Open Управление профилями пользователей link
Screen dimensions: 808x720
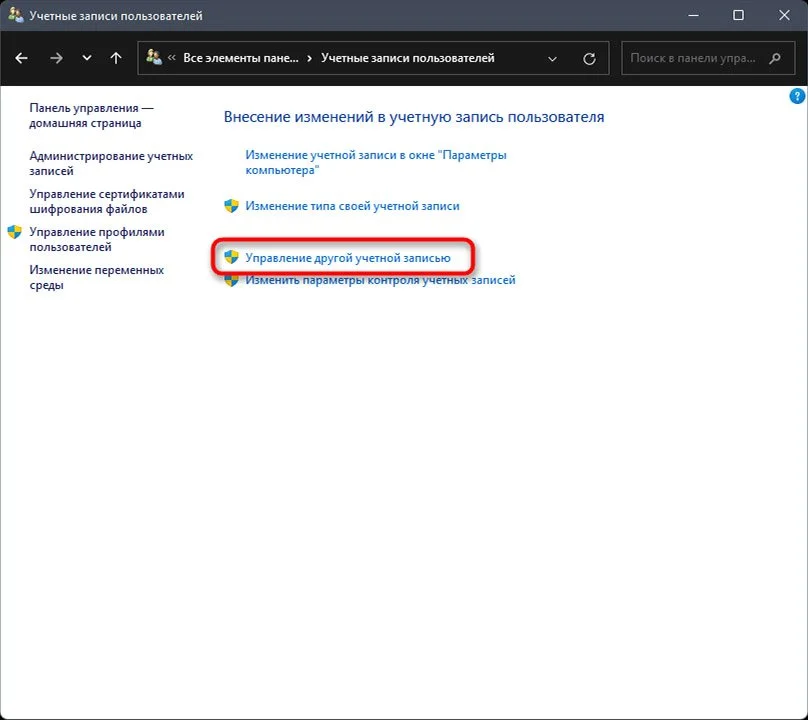click(97, 240)
